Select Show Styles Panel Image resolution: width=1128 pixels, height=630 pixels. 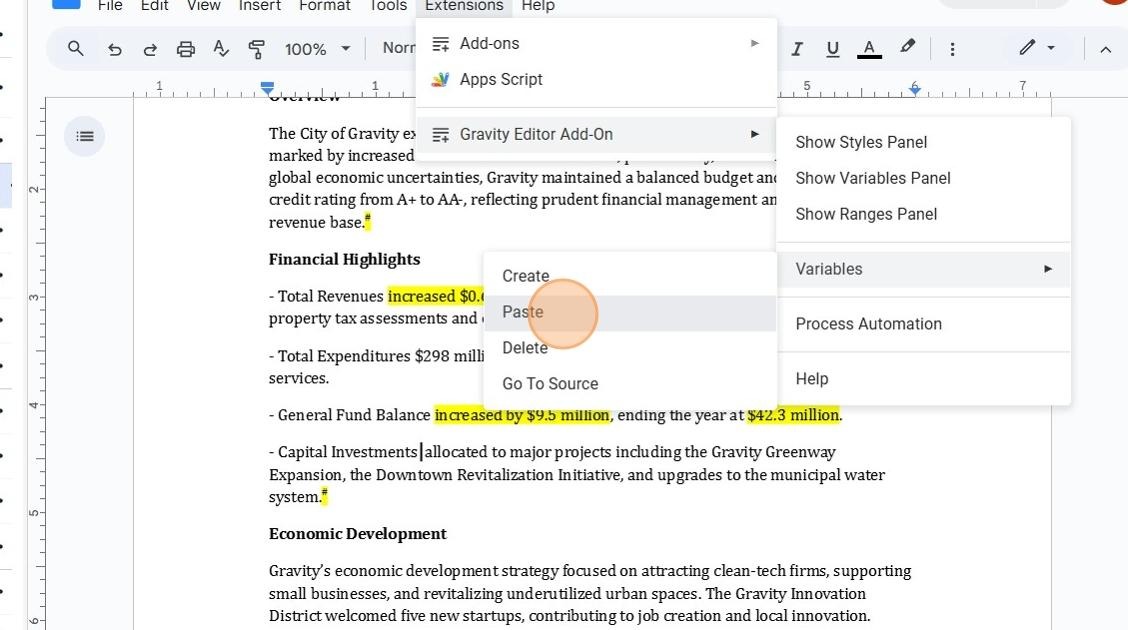tap(924, 142)
